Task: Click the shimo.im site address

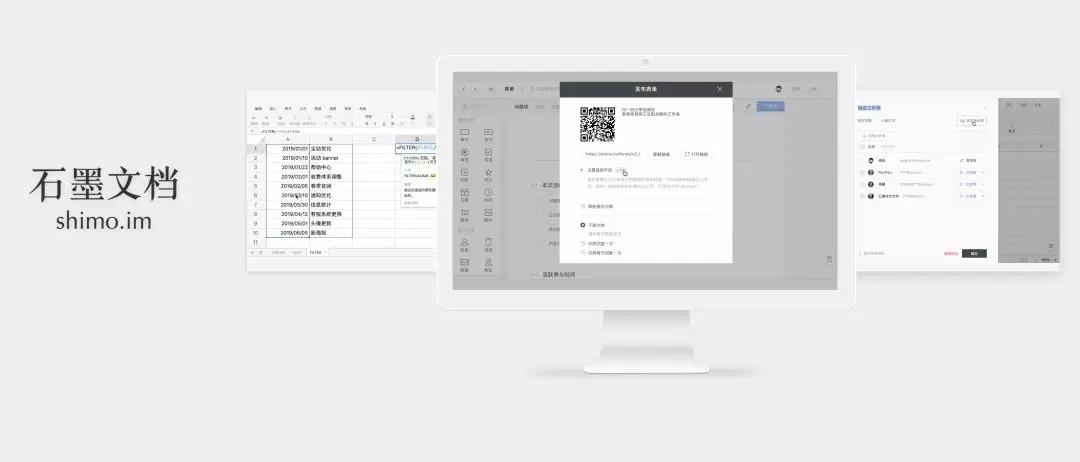Action: 103,221
